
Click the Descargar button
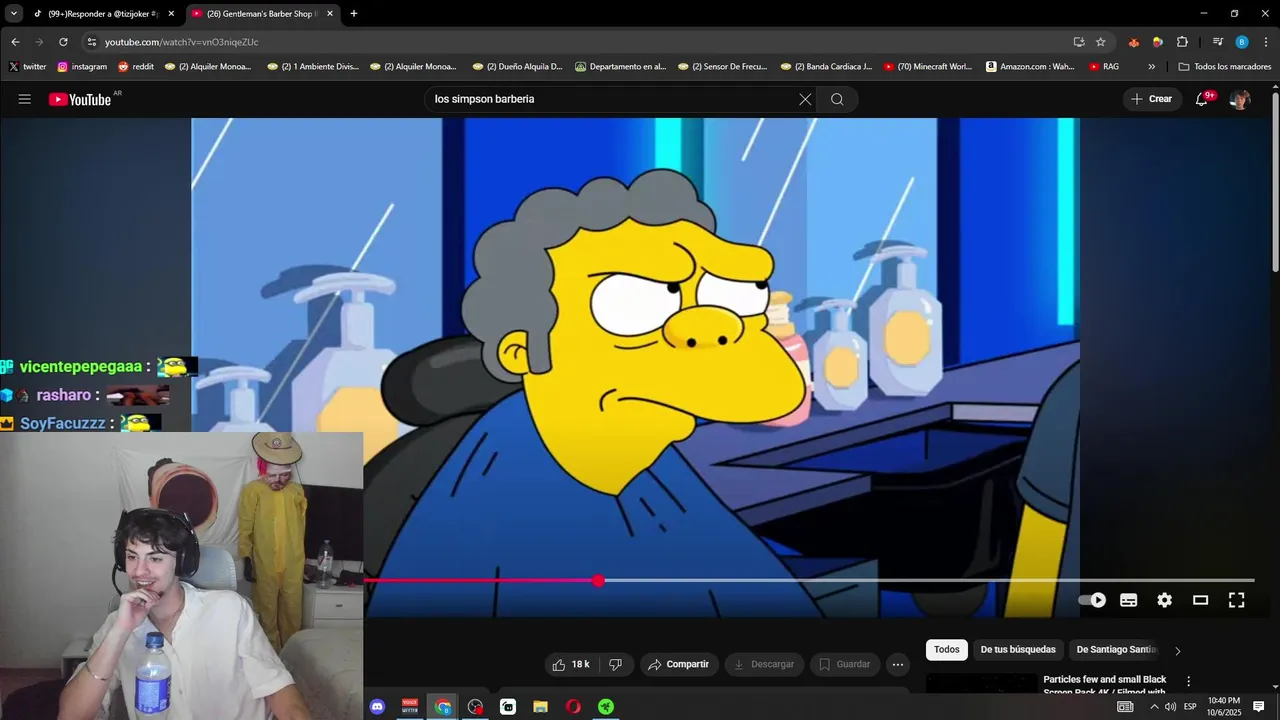click(x=764, y=664)
